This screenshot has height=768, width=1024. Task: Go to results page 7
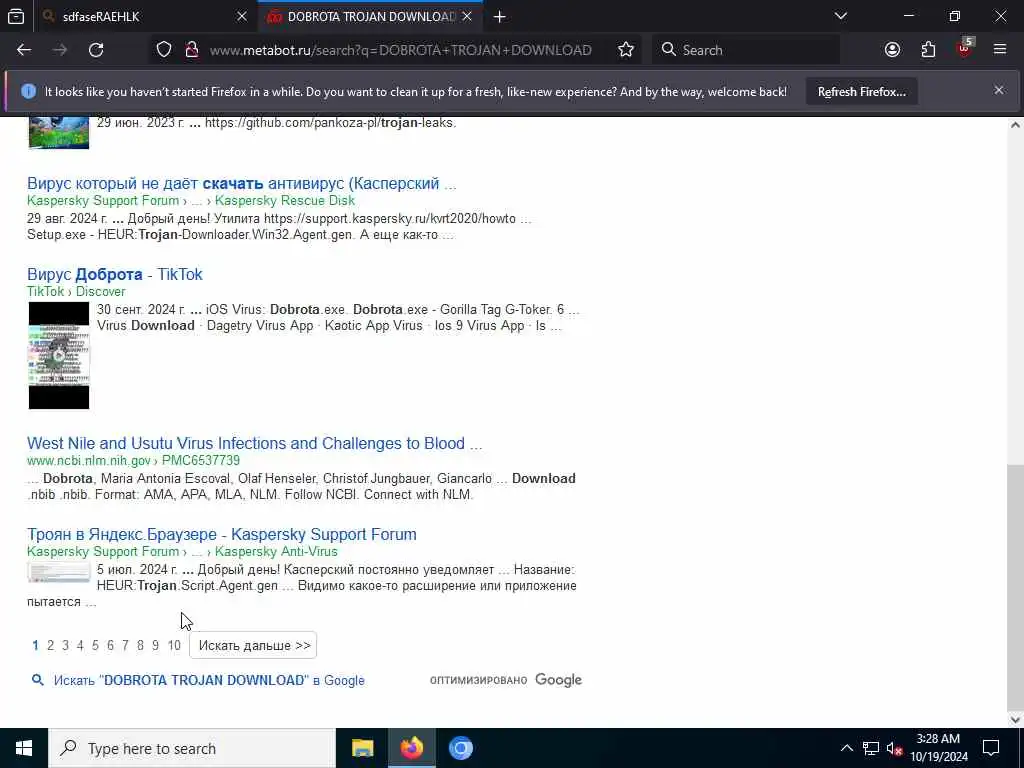point(125,645)
